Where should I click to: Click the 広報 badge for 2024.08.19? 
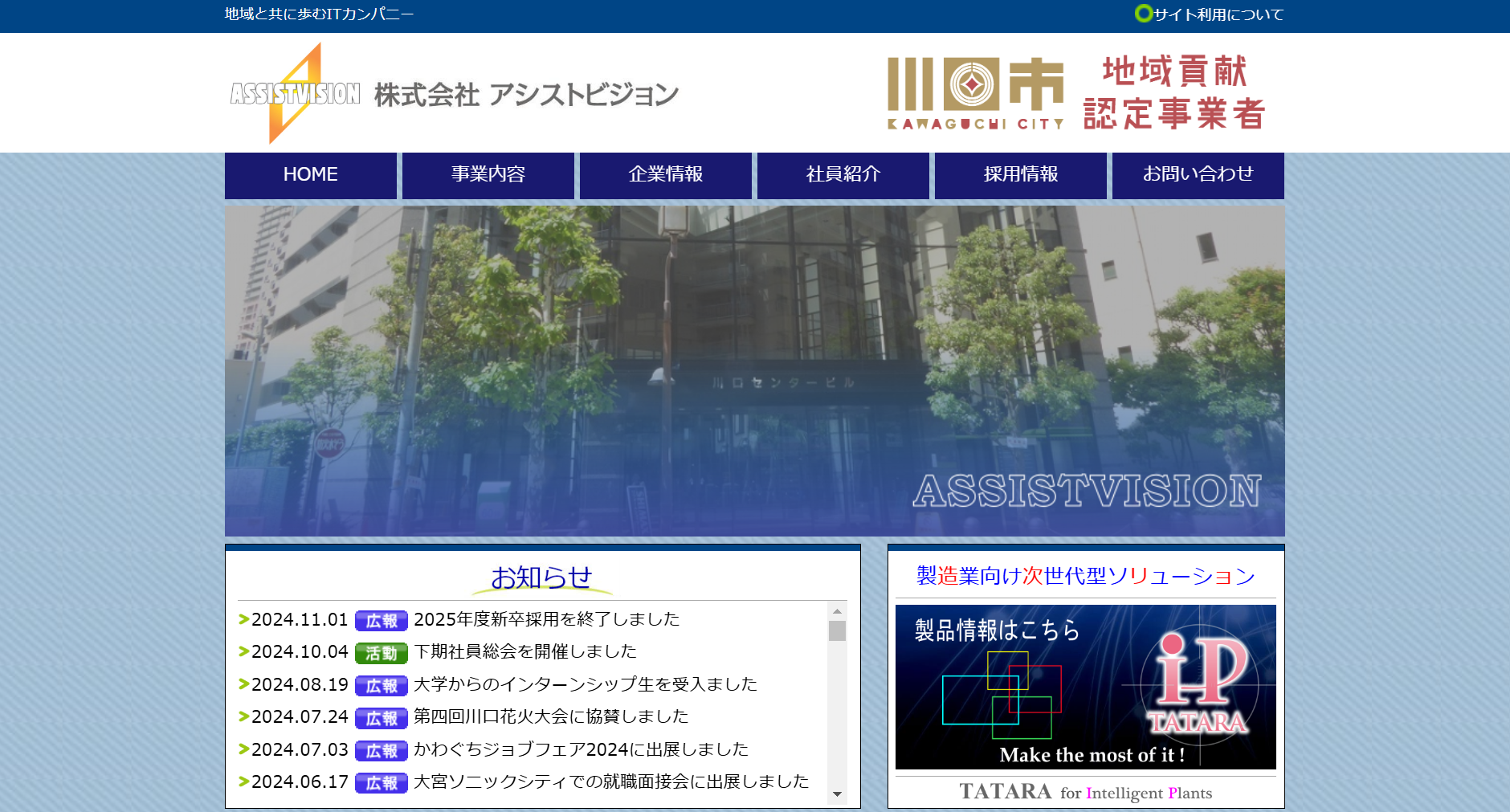click(x=382, y=686)
